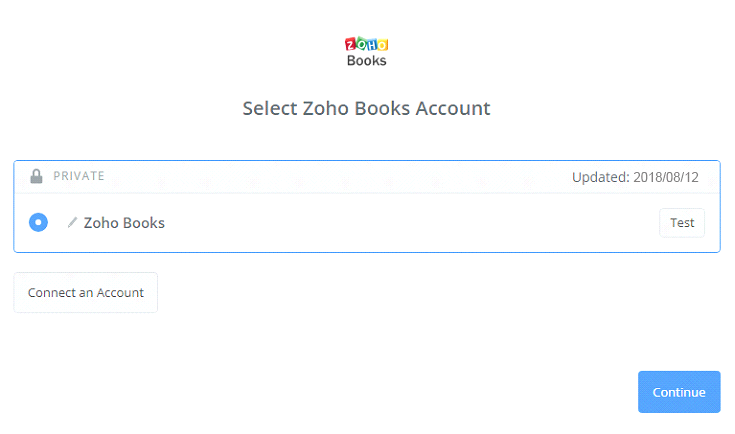Test the Zoho Books connection
Viewport: 735px width, 434px height.
(682, 223)
